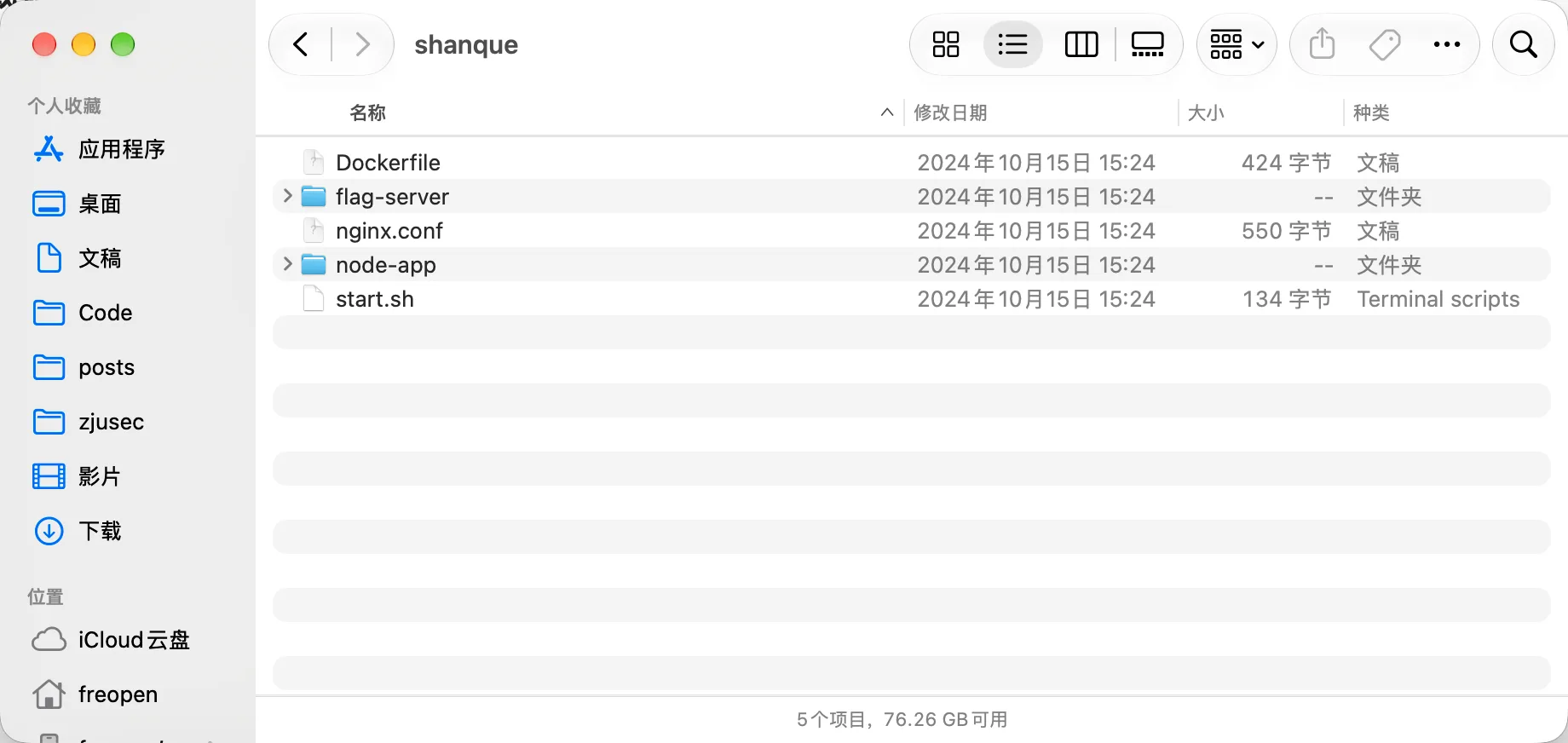Open 下载 folder in sidebar
Image resolution: width=1568 pixels, height=743 pixels.
click(78, 531)
